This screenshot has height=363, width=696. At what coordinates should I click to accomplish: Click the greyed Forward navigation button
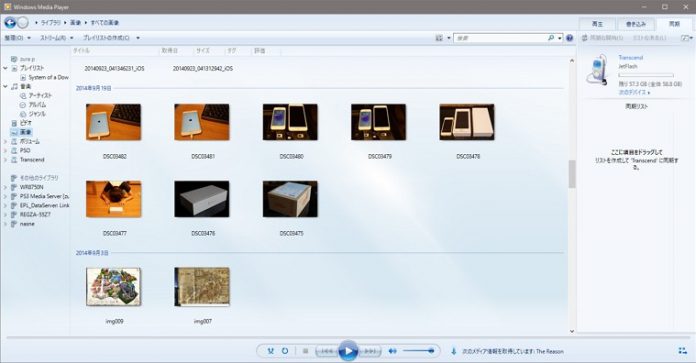coord(23,22)
